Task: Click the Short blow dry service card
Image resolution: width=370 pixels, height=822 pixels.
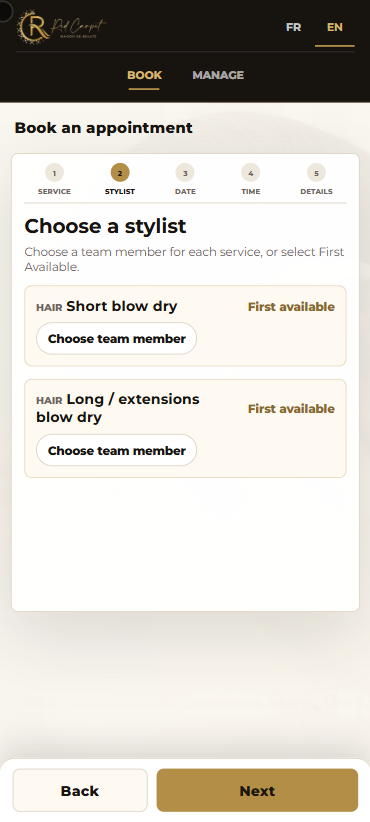Action: [186, 326]
